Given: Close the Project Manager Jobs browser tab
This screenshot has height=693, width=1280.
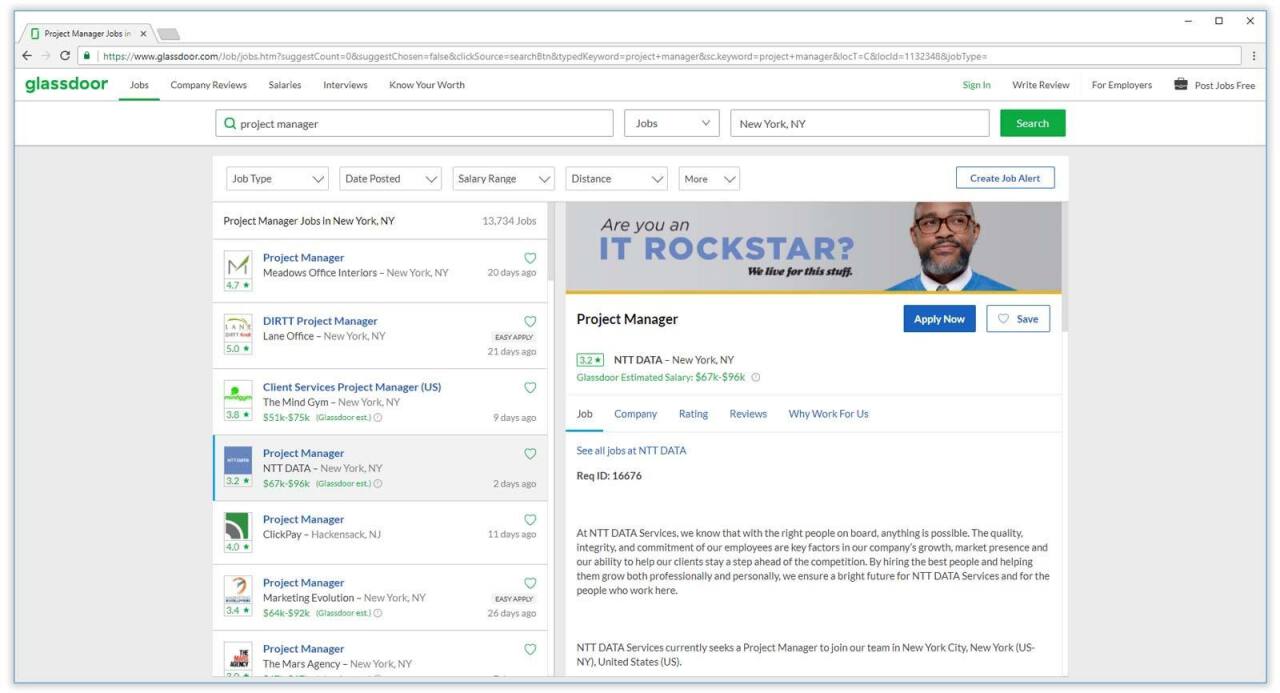Looking at the screenshot, I should (x=143, y=33).
